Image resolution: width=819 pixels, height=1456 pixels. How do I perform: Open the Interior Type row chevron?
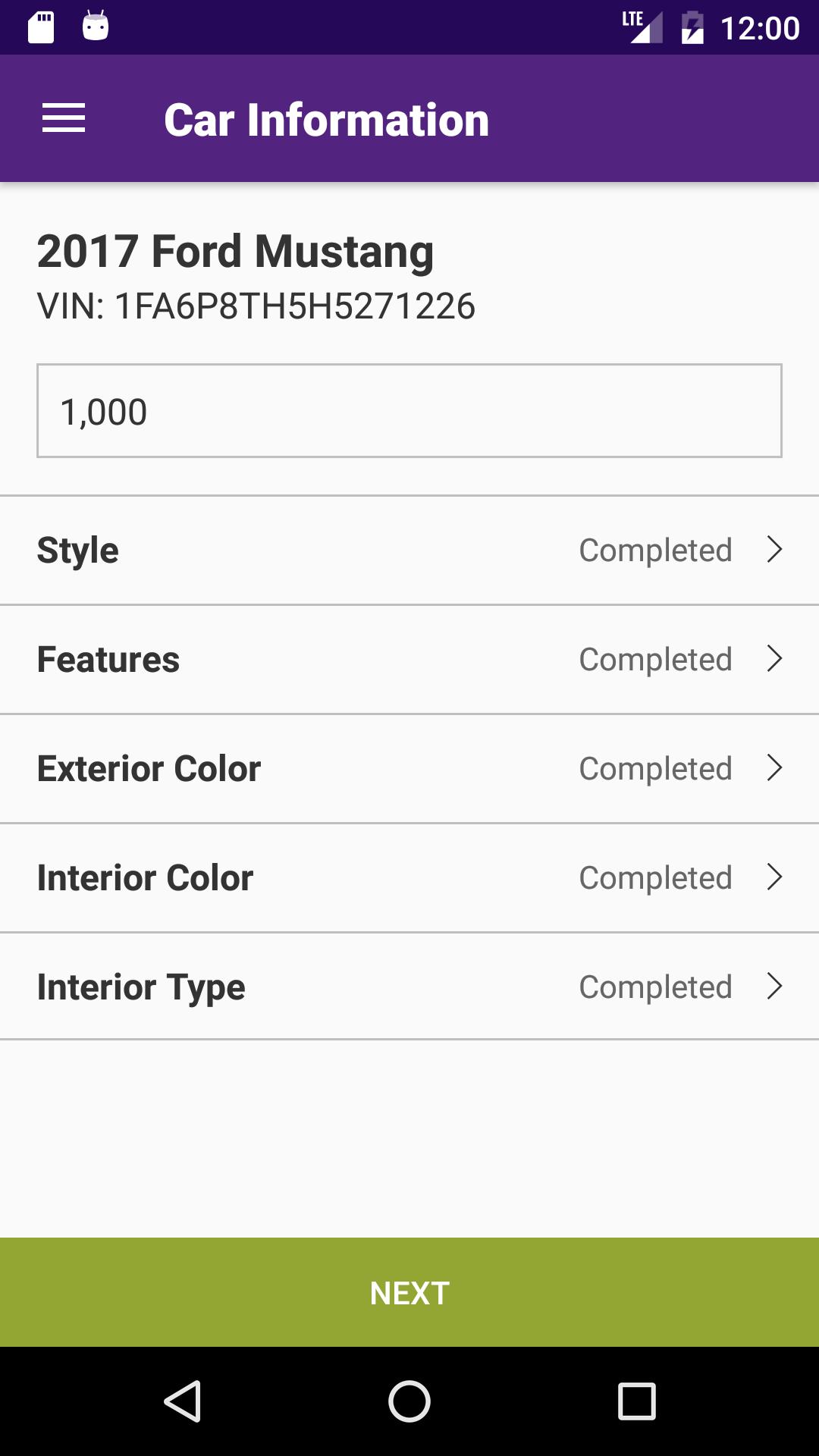pyautogui.click(x=774, y=987)
